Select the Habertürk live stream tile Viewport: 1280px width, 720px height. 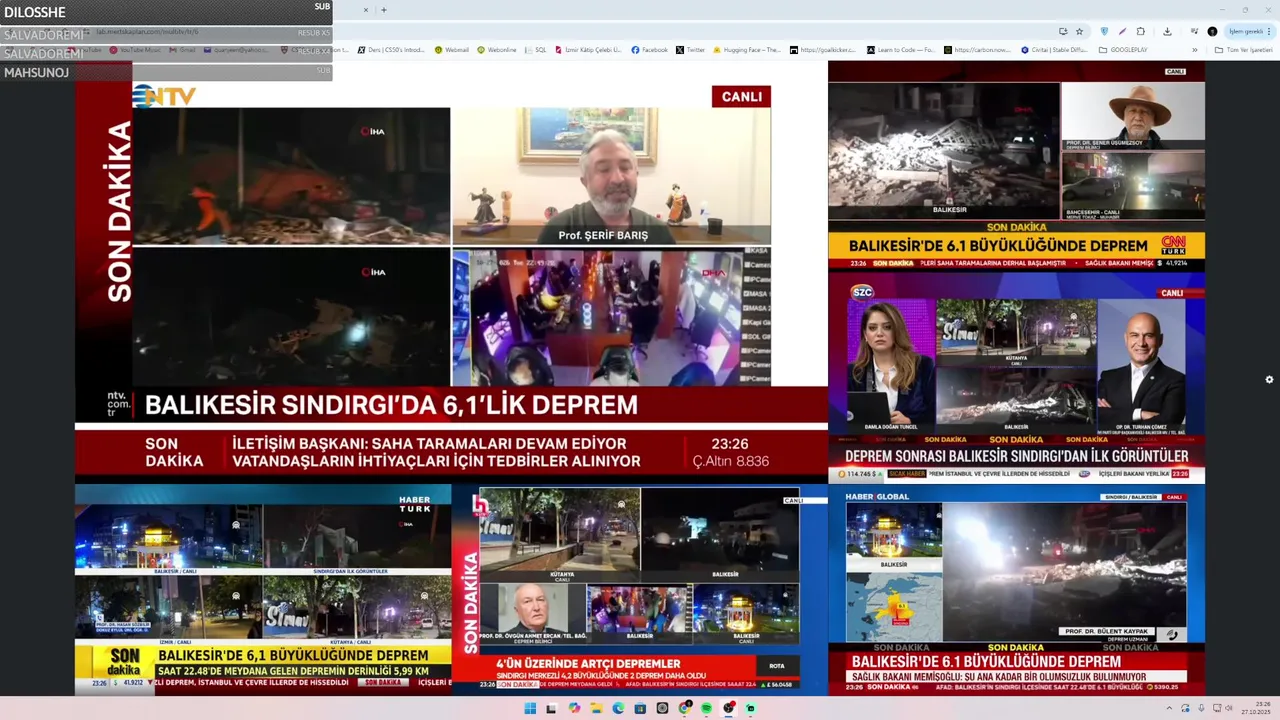tap(263, 590)
